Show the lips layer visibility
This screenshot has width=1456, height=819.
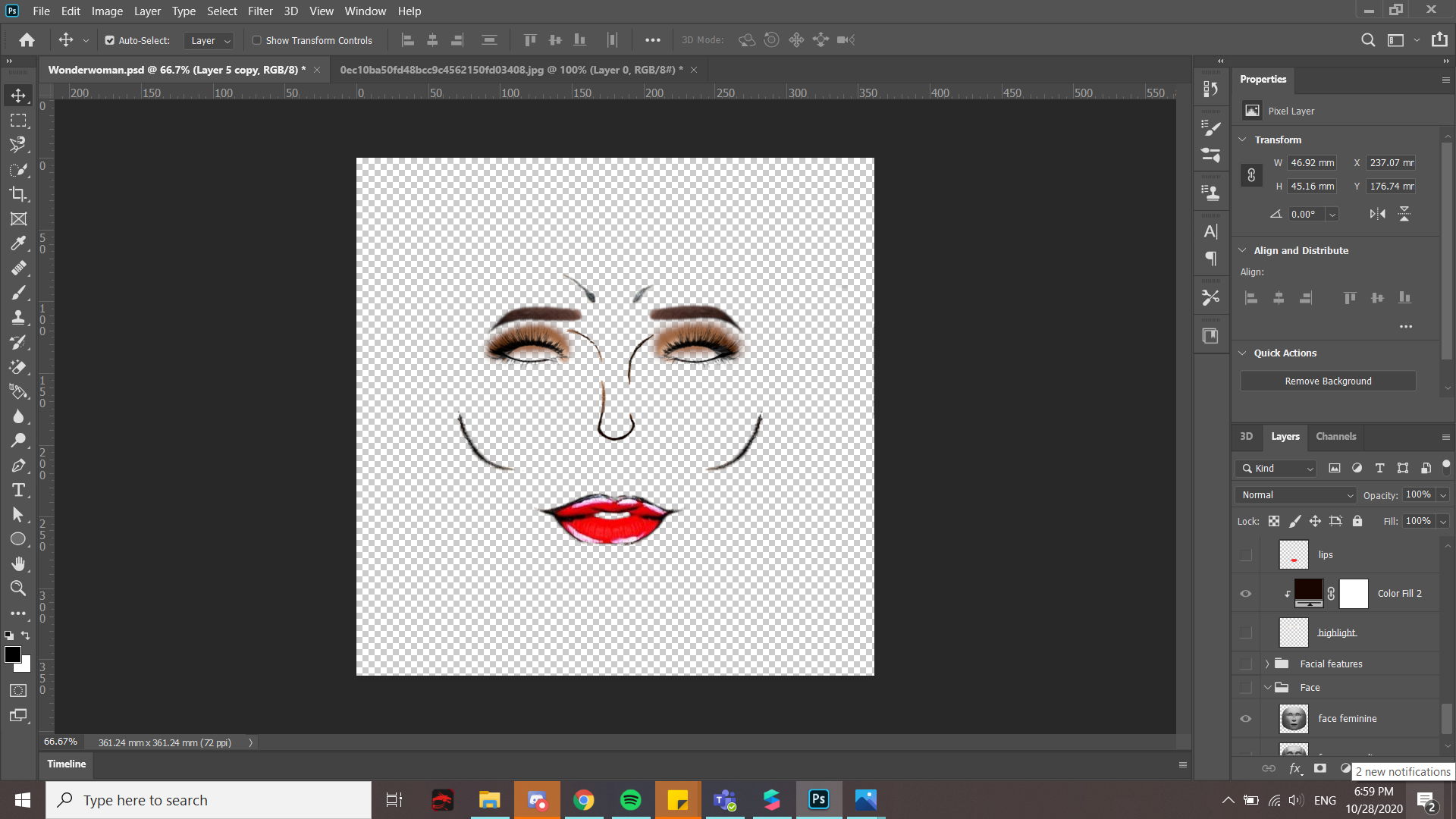pos(1245,555)
